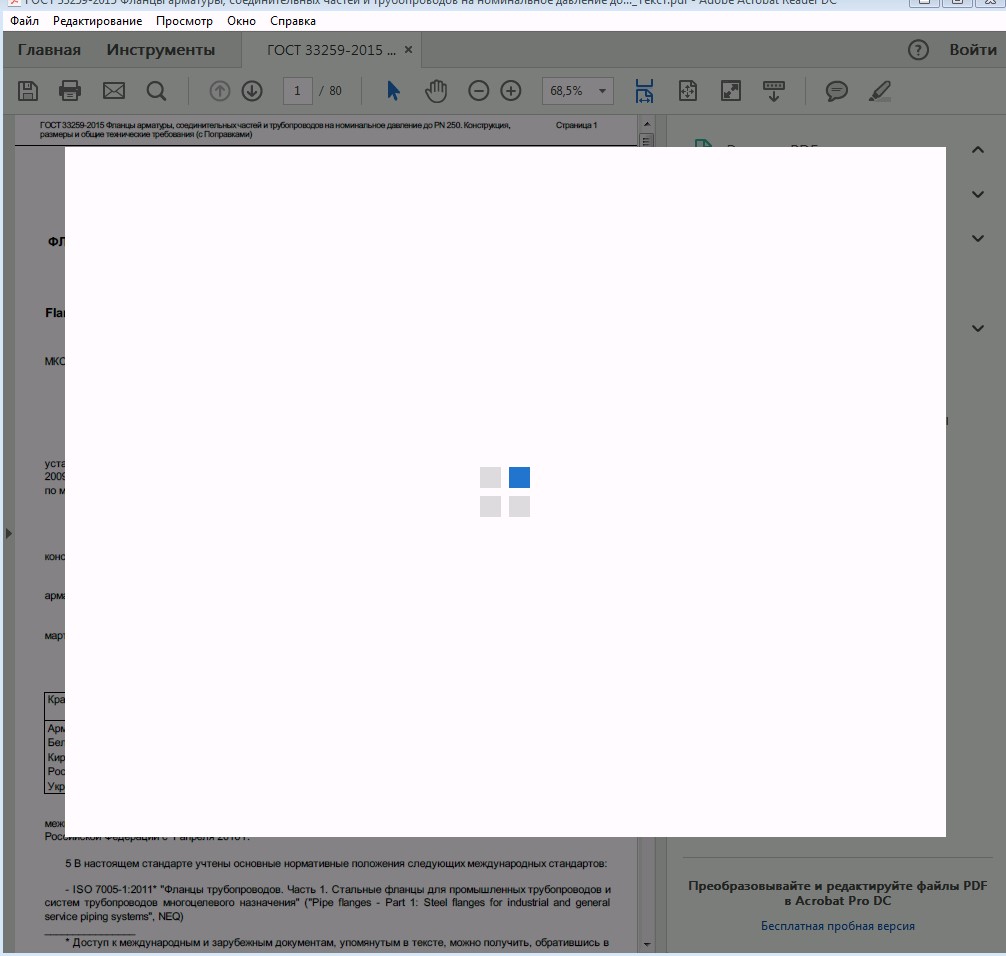Open the 68,5% zoom level dropdown
The height and width of the screenshot is (956, 1006).
coord(602,91)
